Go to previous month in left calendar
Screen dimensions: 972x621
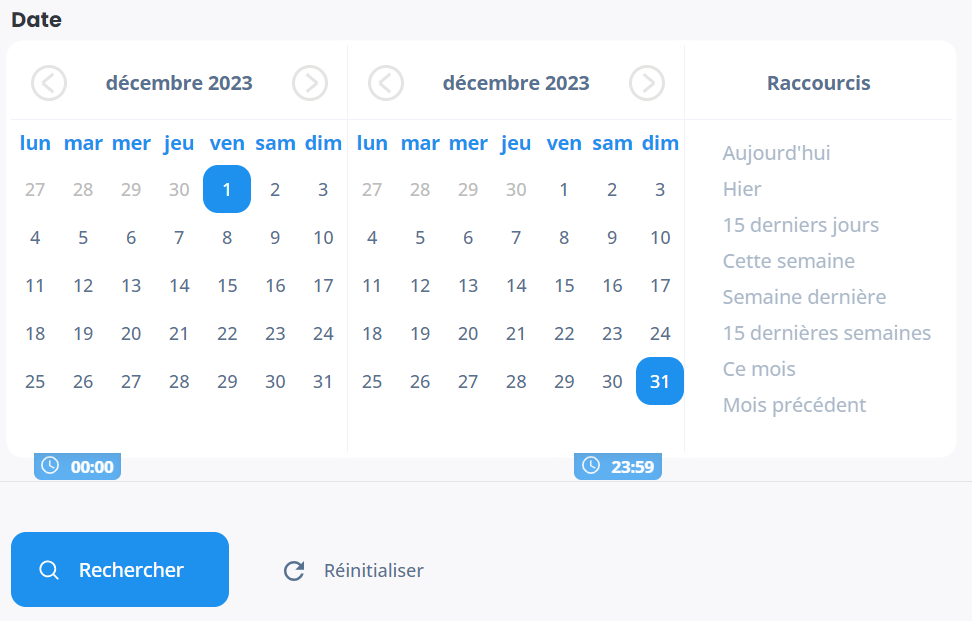click(x=49, y=83)
